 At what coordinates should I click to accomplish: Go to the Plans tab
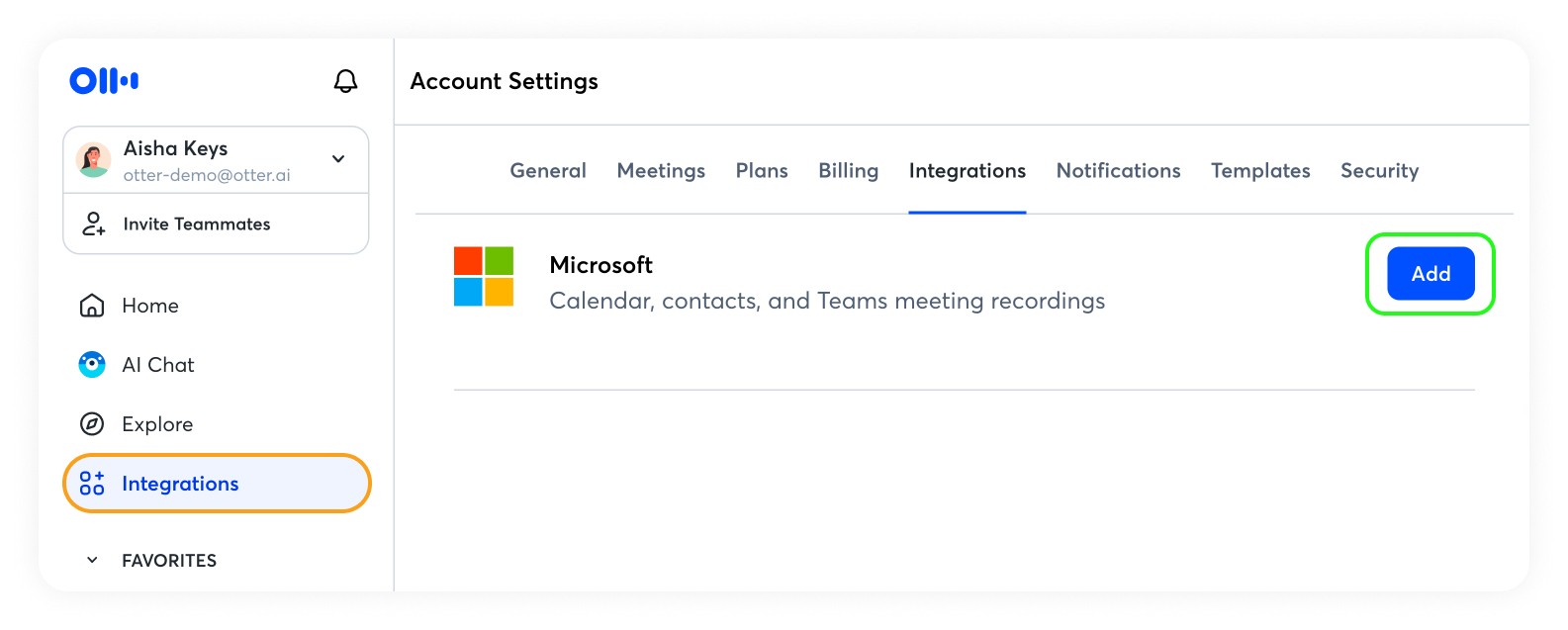pos(762,171)
